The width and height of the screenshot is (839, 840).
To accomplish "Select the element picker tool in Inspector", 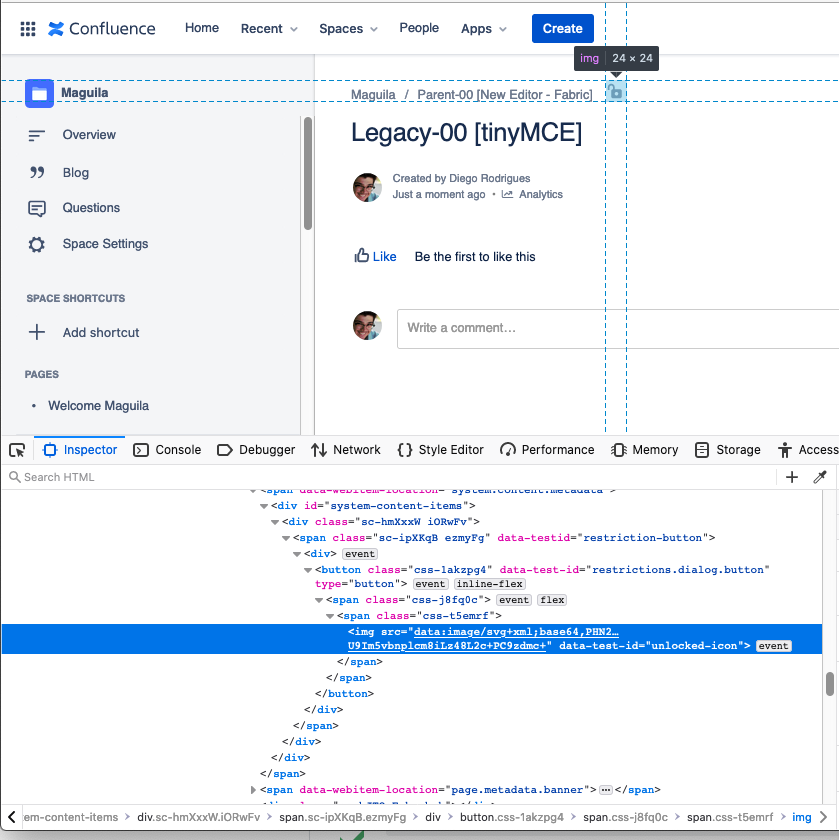I will point(16,451).
